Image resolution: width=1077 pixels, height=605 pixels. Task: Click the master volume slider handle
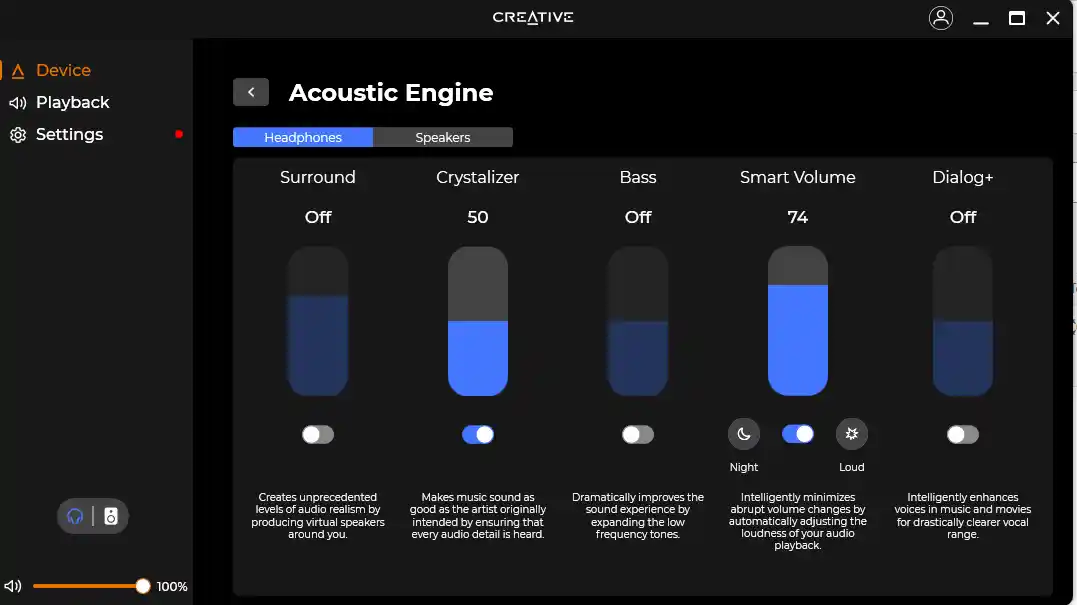143,586
